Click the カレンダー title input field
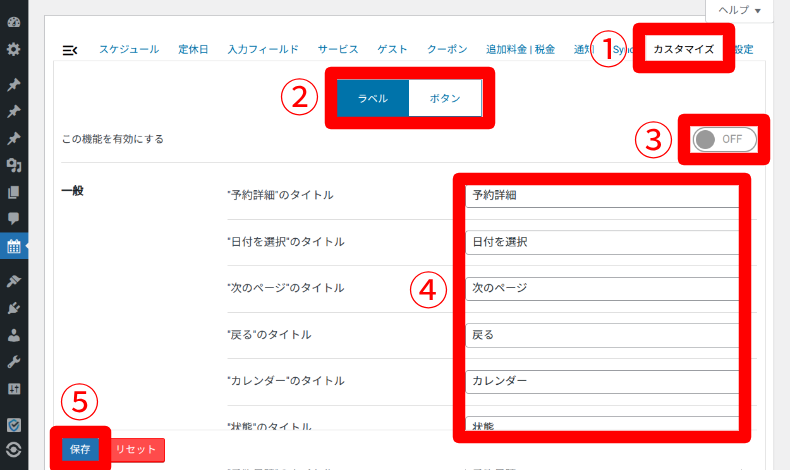 [603, 381]
